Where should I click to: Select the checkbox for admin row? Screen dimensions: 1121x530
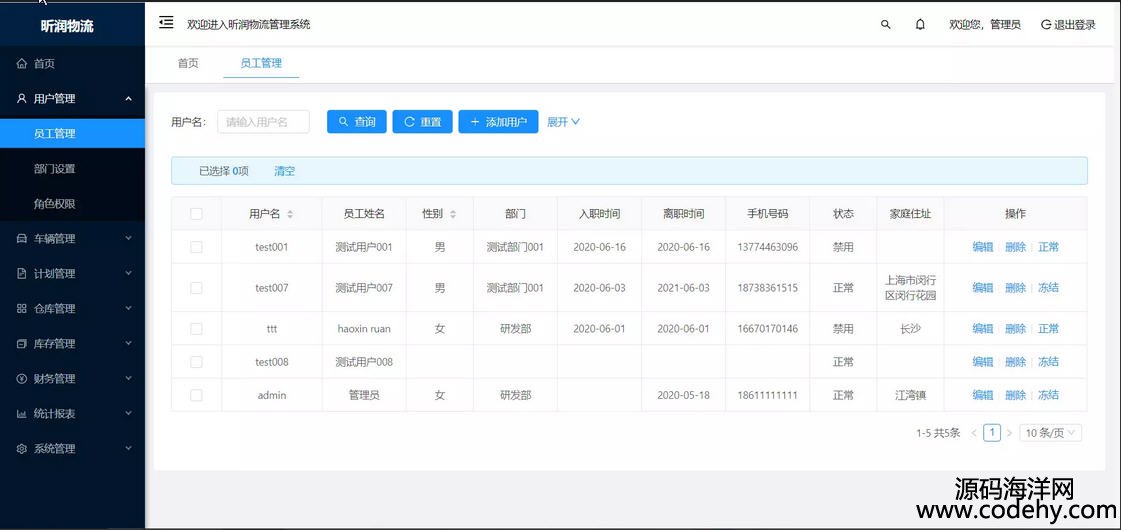pyautogui.click(x=196, y=395)
